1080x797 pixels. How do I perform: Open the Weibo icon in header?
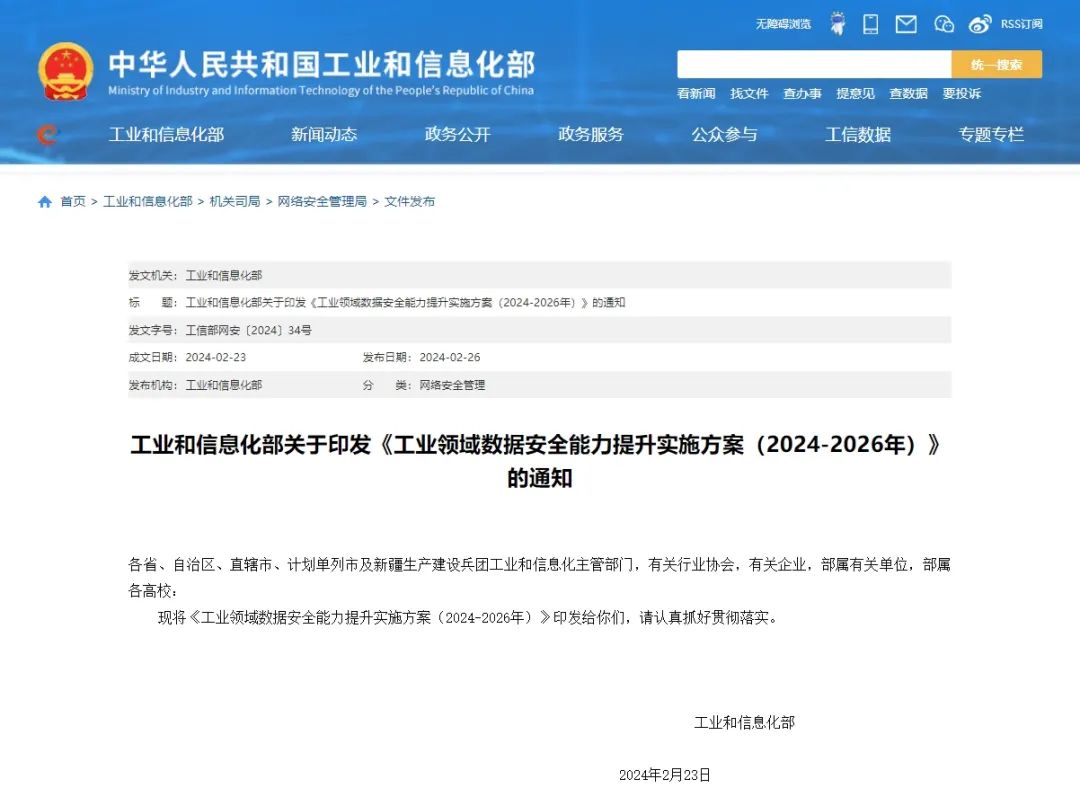(980, 24)
